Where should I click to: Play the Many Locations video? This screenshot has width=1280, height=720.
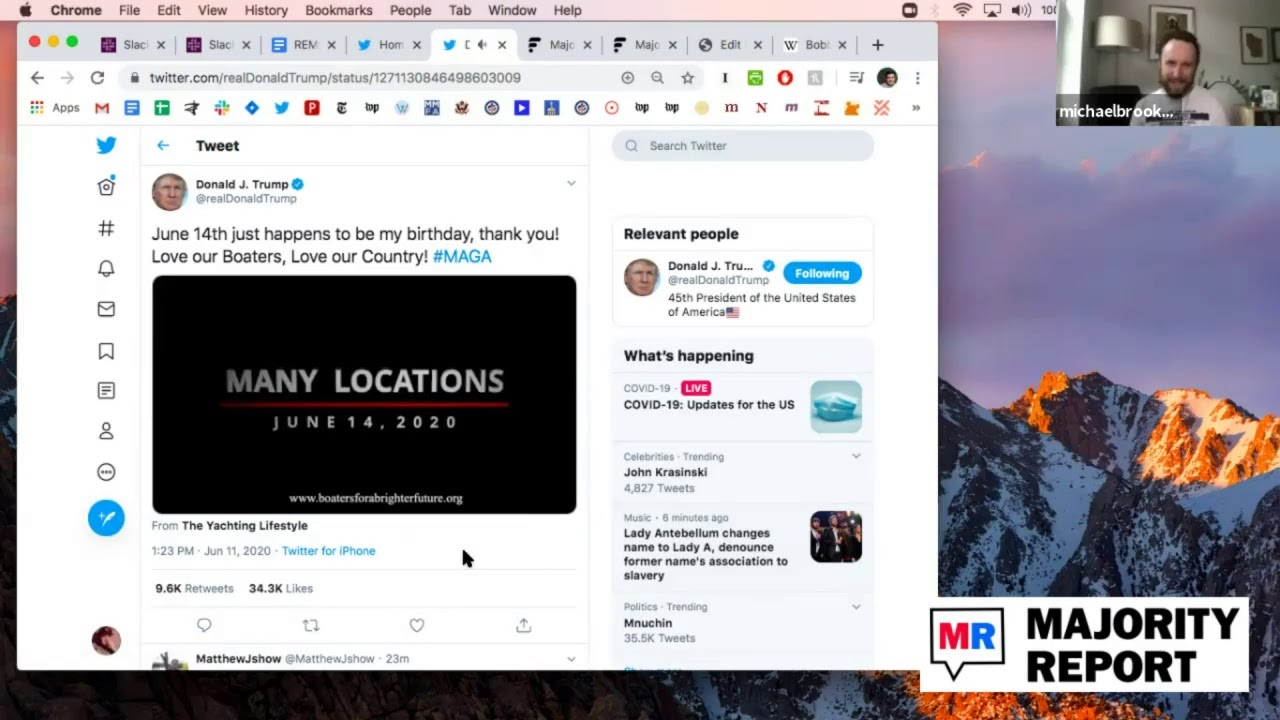click(x=364, y=395)
